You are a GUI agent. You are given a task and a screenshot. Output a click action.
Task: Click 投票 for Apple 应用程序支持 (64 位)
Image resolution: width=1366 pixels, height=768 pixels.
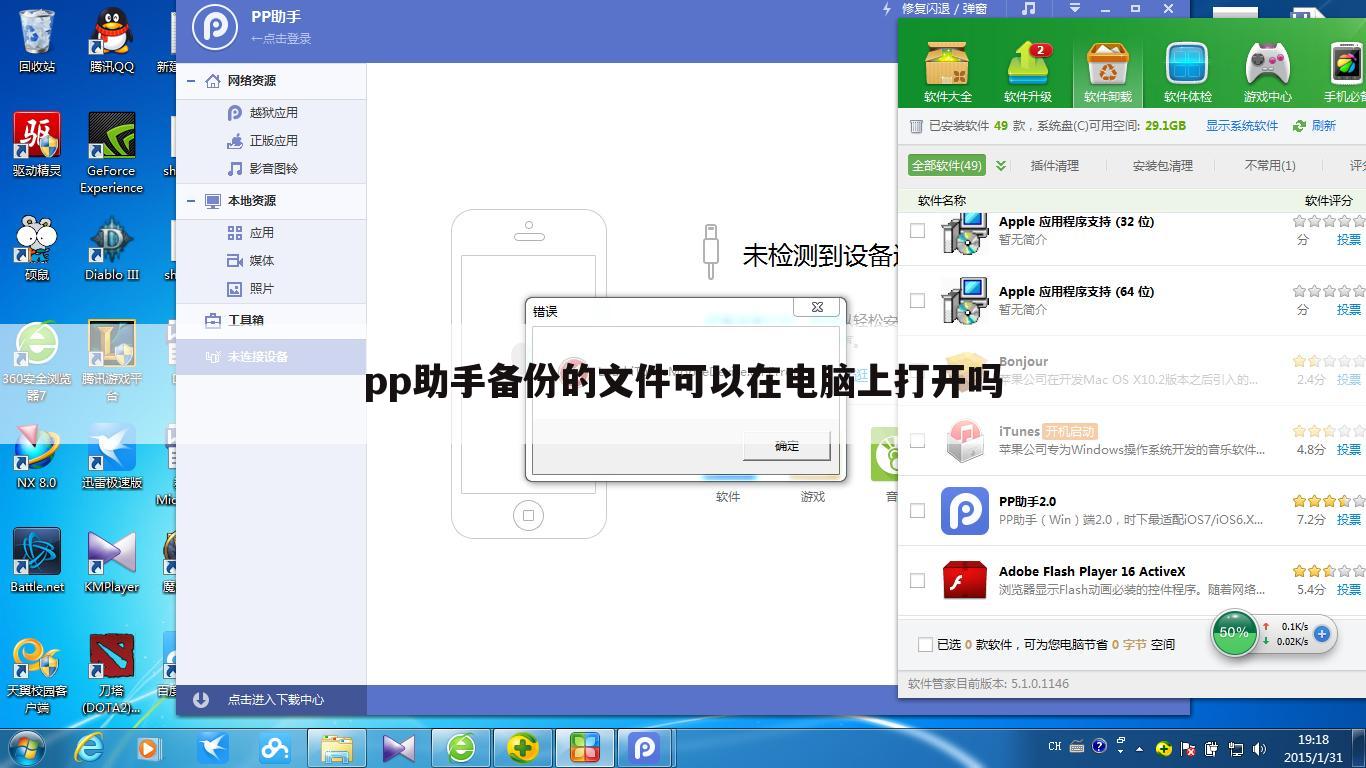pos(1349,310)
